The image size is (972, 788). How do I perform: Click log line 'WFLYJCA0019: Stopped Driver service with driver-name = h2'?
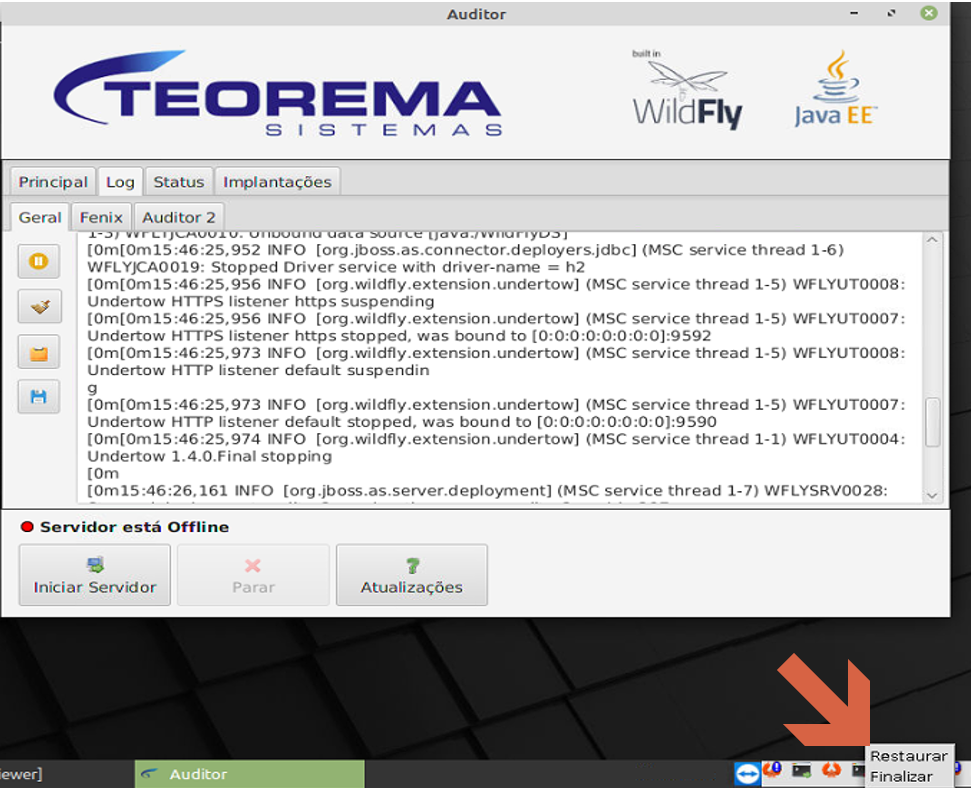coord(336,267)
